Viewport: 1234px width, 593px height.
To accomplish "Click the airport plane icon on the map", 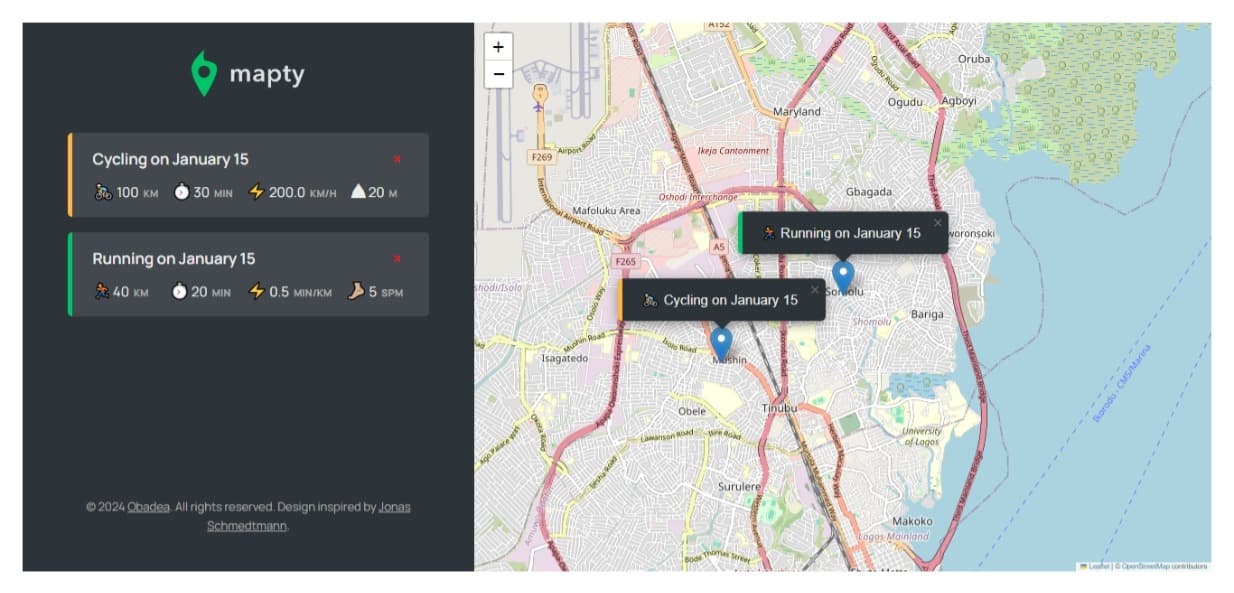I will [x=538, y=105].
